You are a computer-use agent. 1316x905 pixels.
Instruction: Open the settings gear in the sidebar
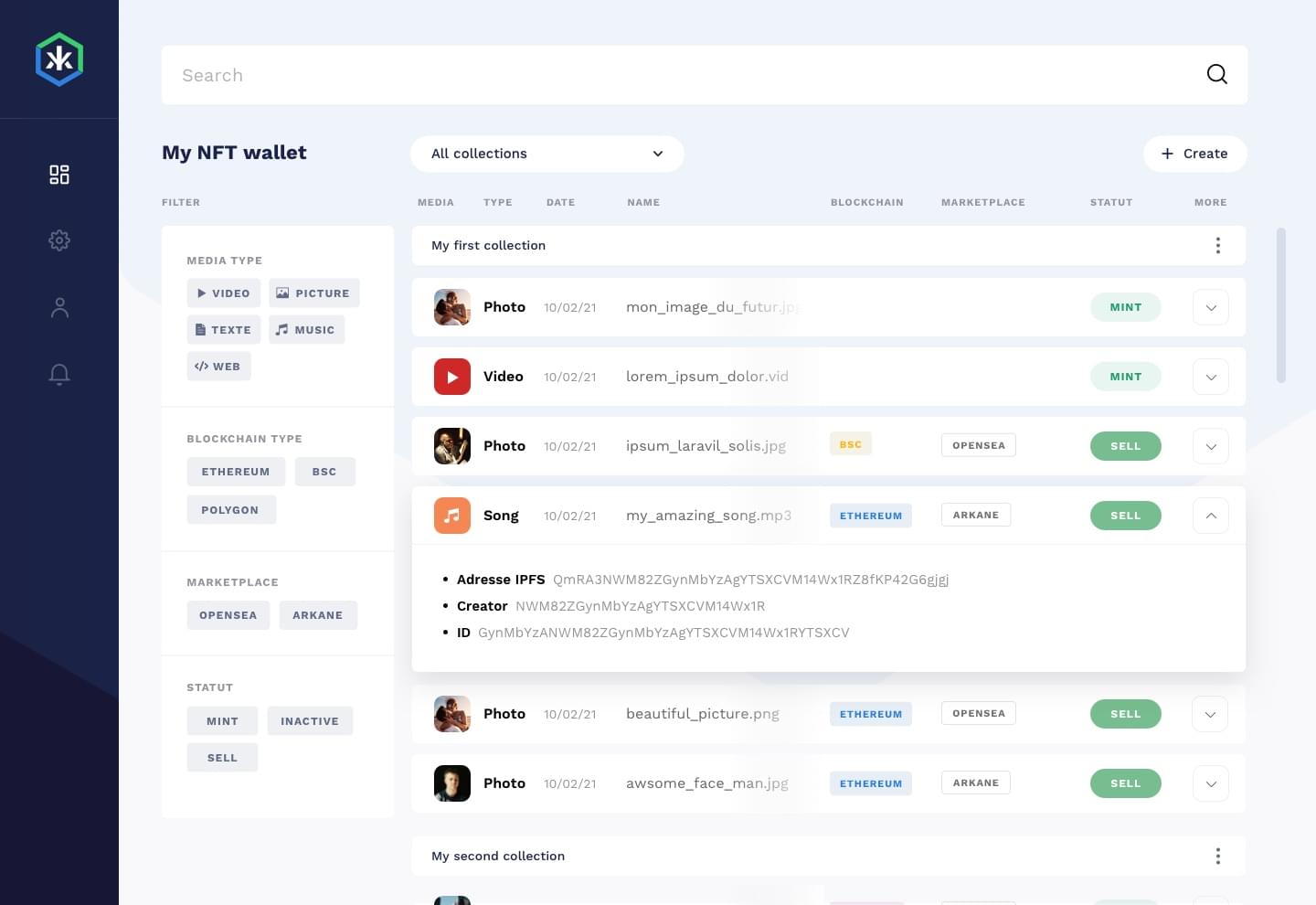point(59,240)
